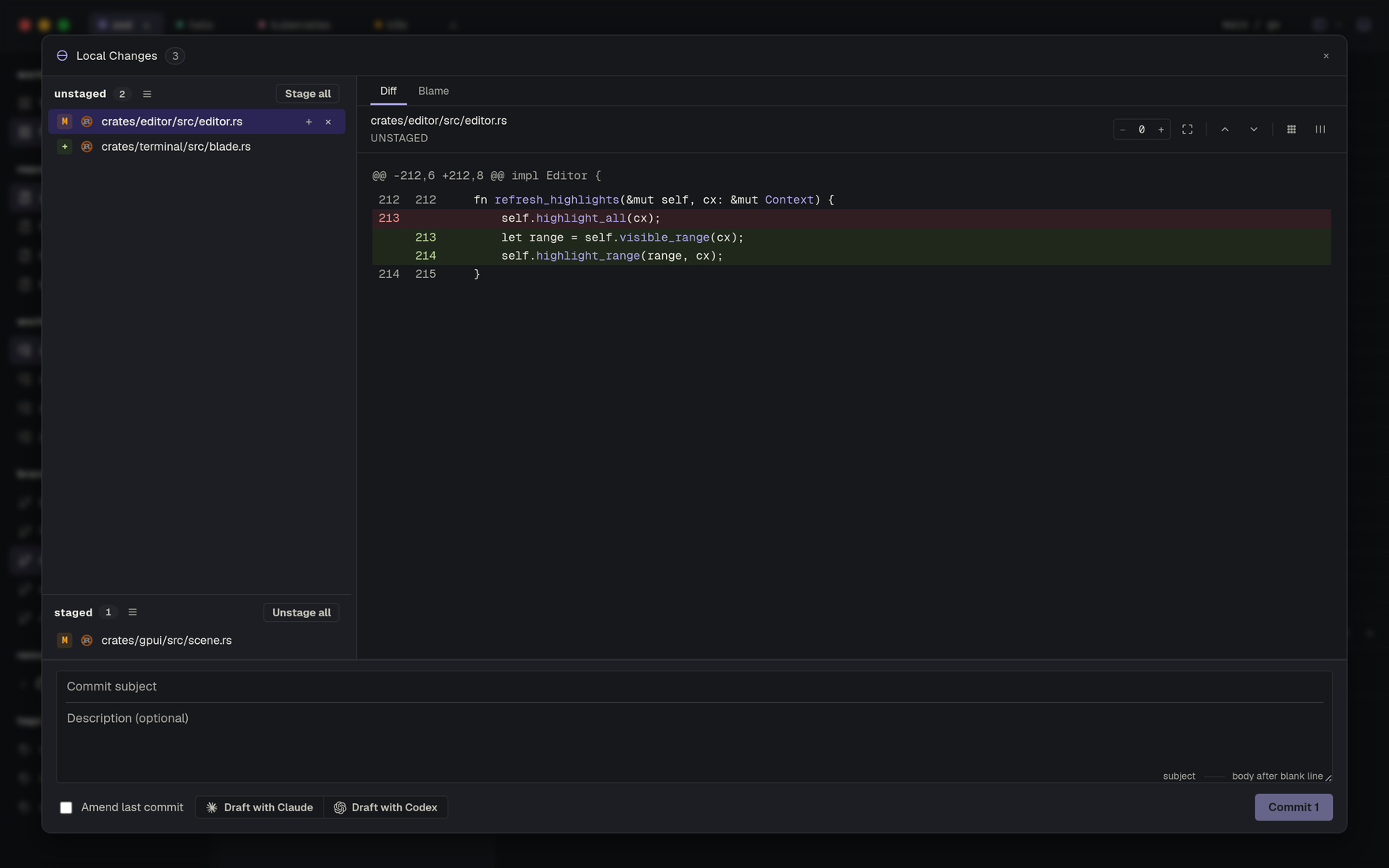Screen dimensions: 1389x868
Task: Click the Local Changes count badge 3
Action: point(175,56)
